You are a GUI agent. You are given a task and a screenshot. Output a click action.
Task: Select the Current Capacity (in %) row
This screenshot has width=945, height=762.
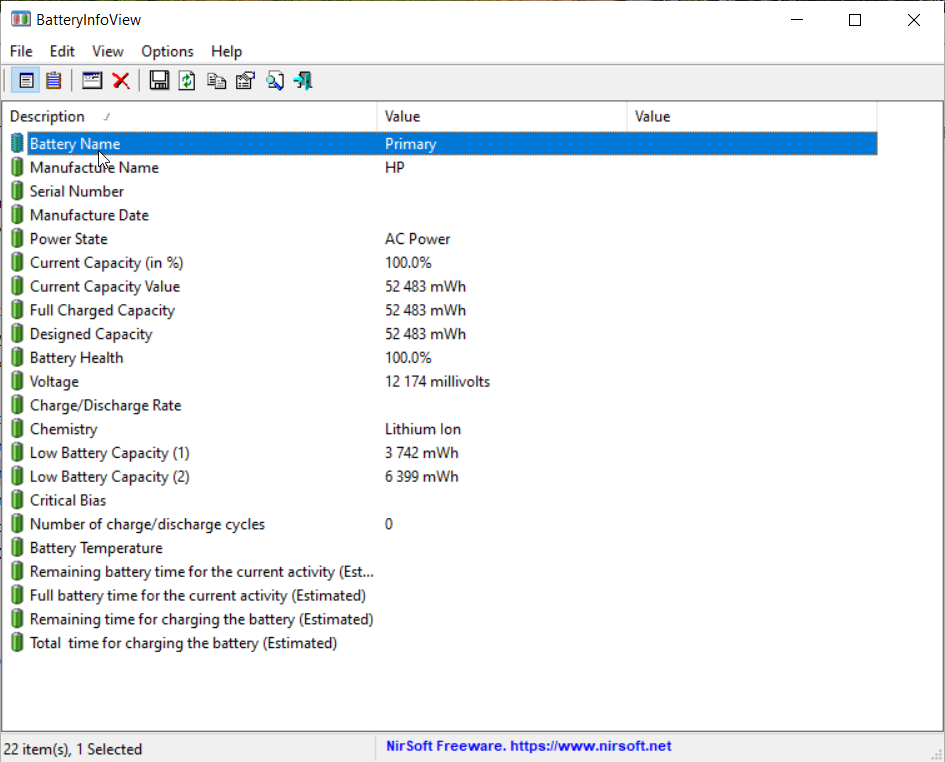tap(444, 263)
